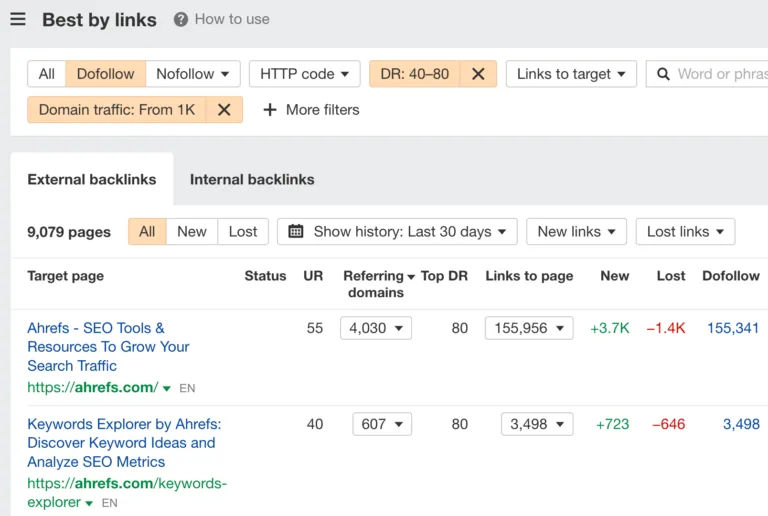The height and width of the screenshot is (516, 768).
Task: Click the calendar icon in Show history
Action: coord(296,231)
